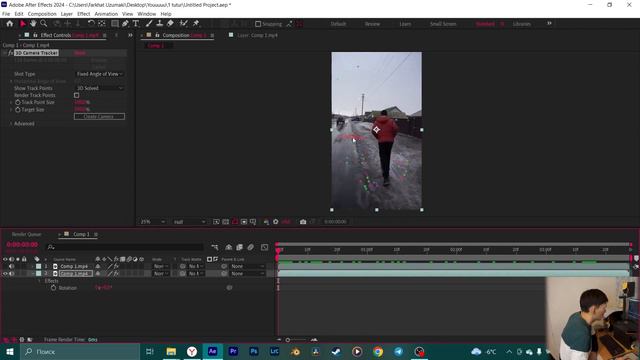This screenshot has width=640, height=360.
Task: Select the Roto Brush tool
Action: pyautogui.click(x=184, y=24)
